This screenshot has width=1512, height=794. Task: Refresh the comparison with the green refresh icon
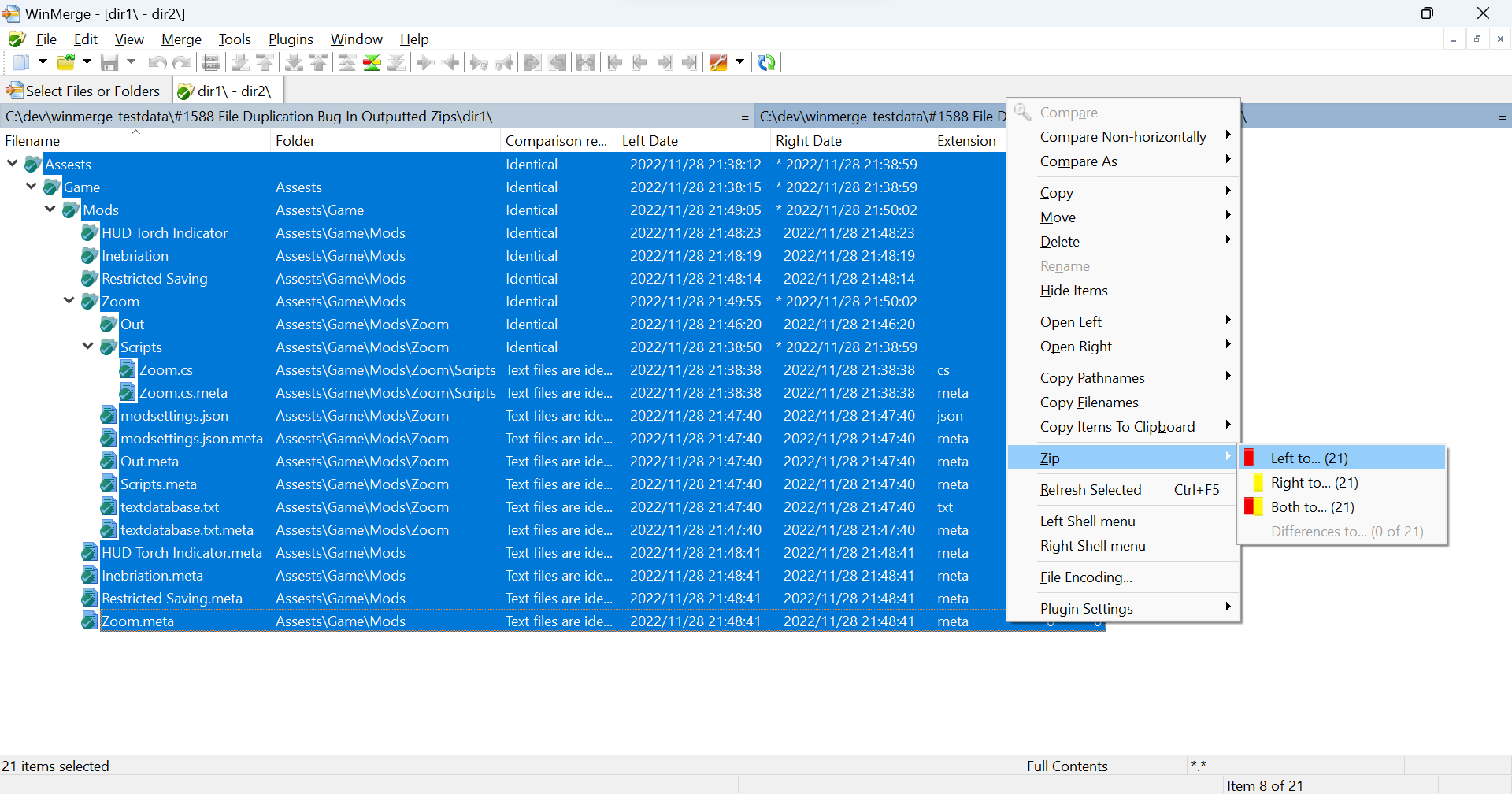click(765, 62)
